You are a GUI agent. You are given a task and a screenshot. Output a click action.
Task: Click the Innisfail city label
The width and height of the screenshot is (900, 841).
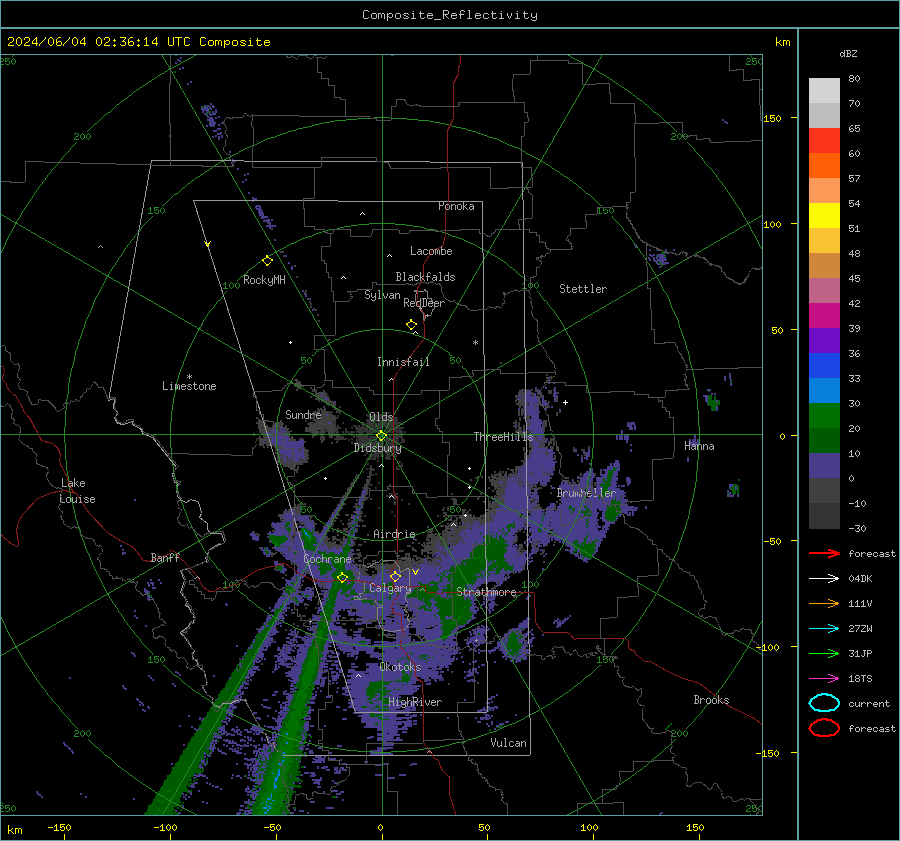pyautogui.click(x=403, y=362)
